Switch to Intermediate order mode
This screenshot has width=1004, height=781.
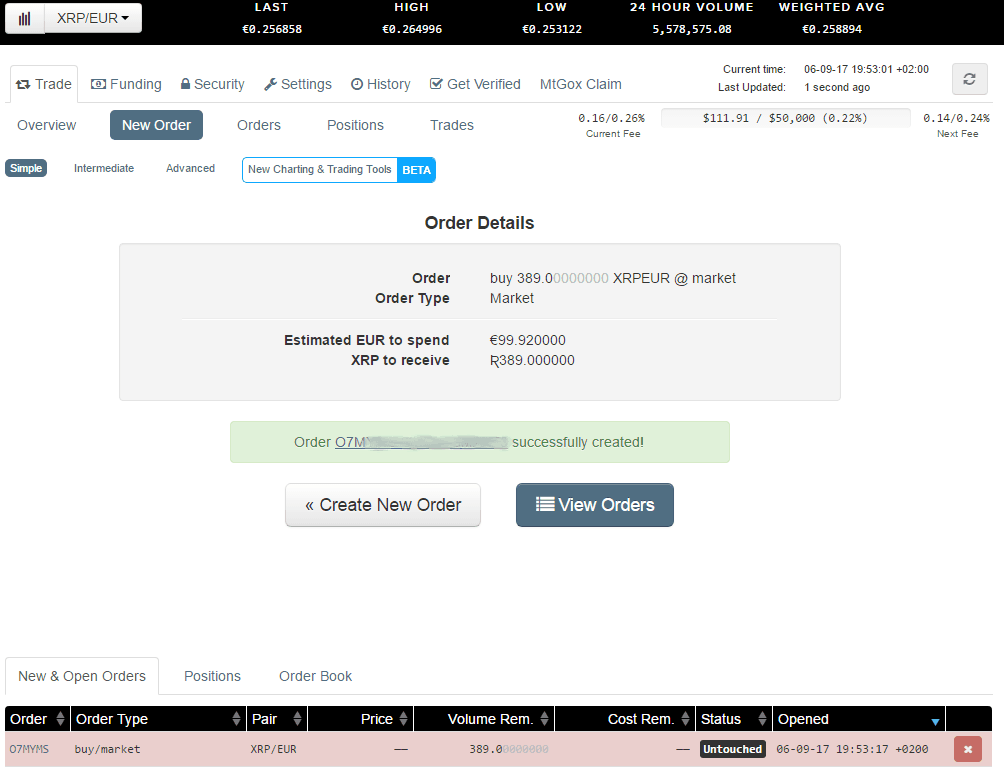104,168
